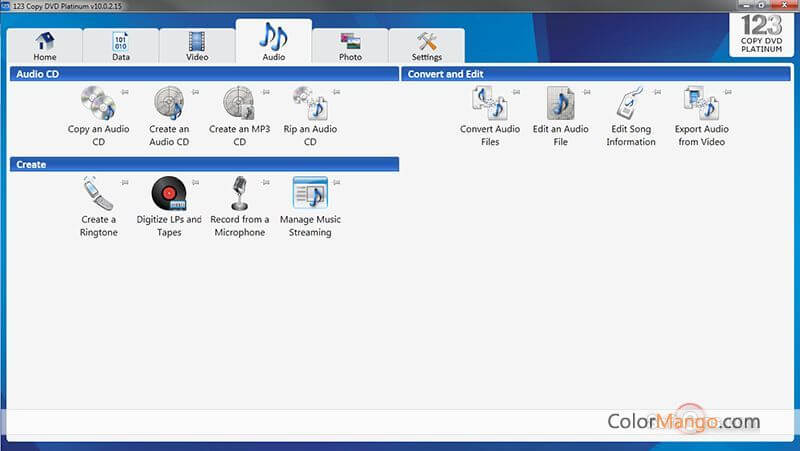The height and width of the screenshot is (451, 800).
Task: Launch Edit an Audio File
Action: (560, 103)
